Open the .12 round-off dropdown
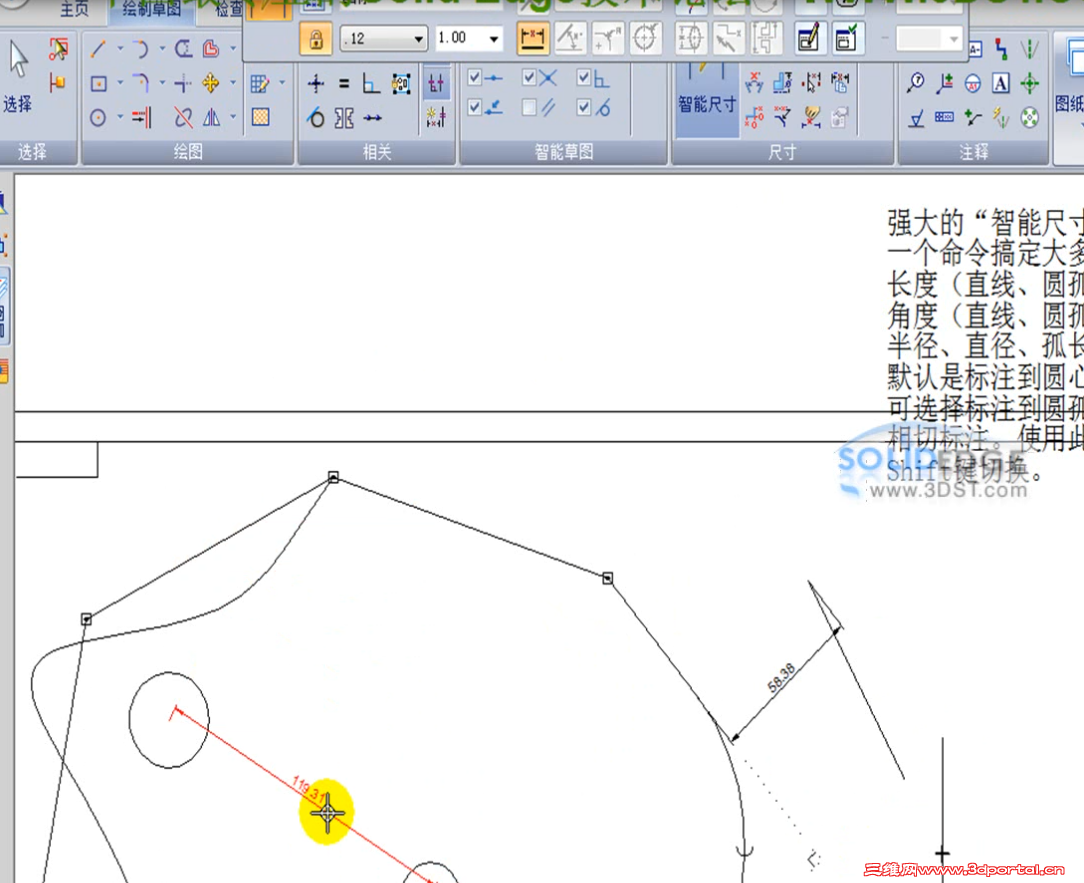 point(419,39)
